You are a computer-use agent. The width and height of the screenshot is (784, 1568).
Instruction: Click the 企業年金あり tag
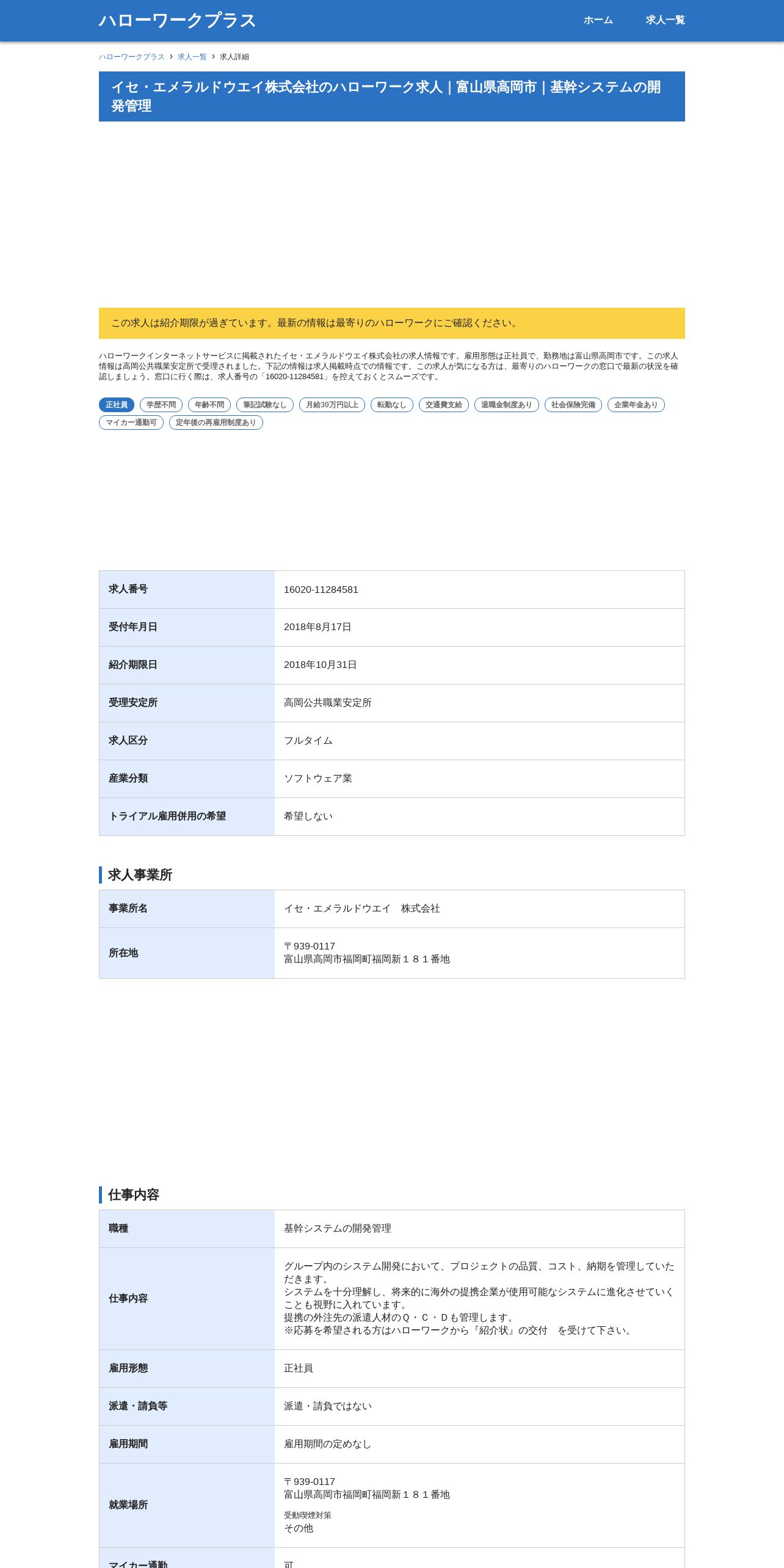point(636,405)
